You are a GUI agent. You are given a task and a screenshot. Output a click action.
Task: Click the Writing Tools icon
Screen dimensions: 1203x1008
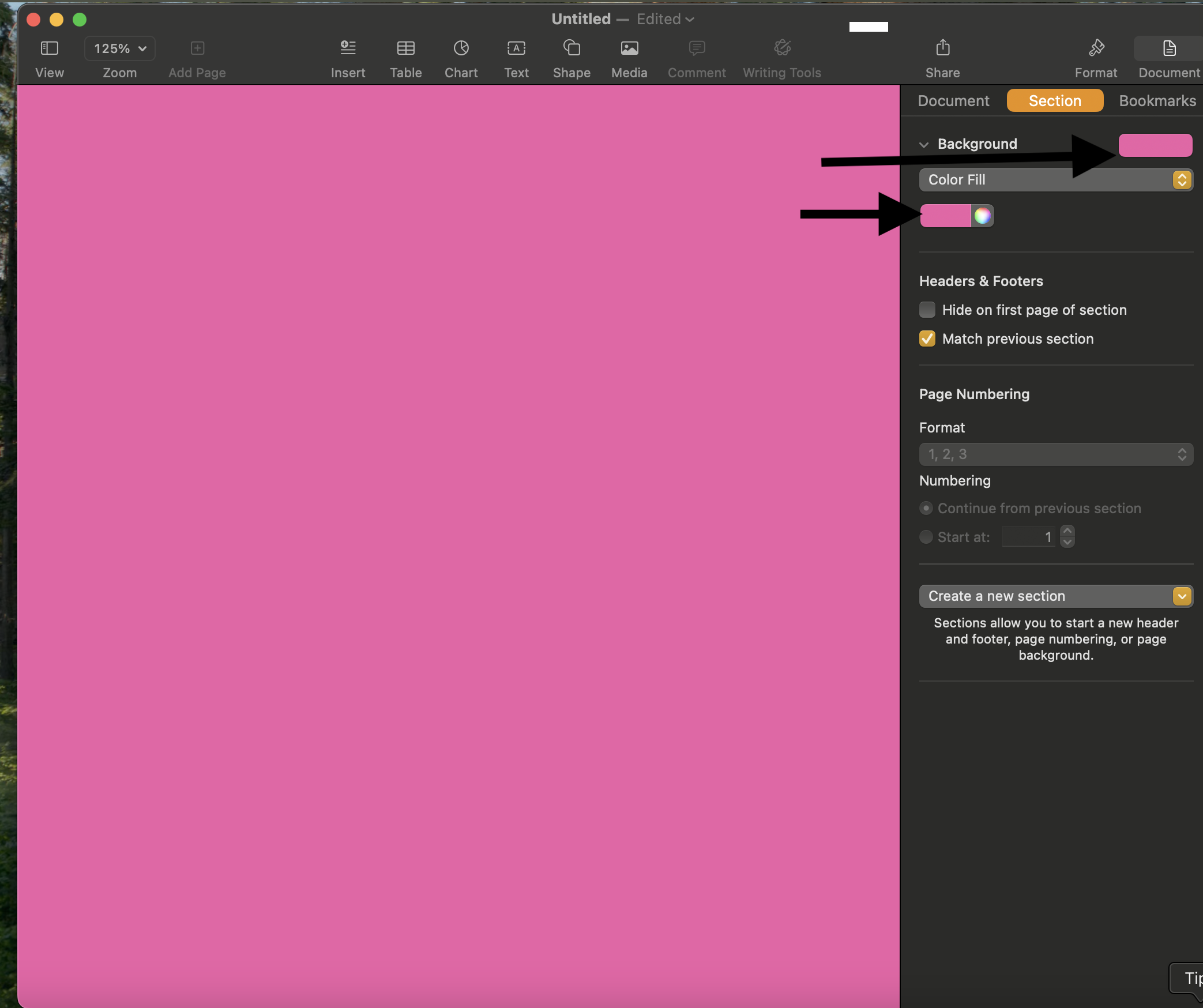[782, 48]
